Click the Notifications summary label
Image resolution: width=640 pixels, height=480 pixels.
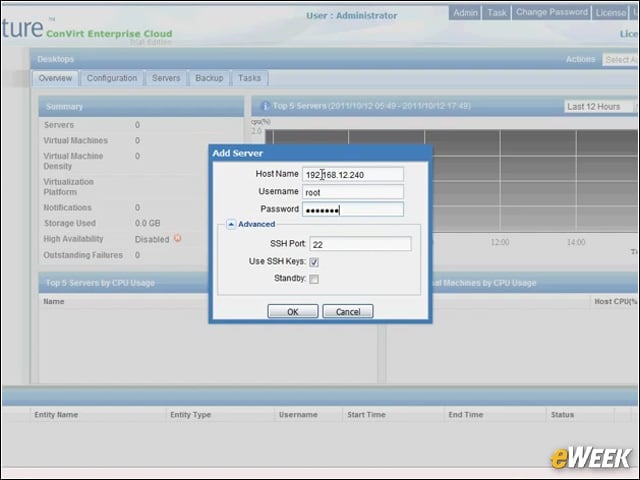click(x=67, y=207)
